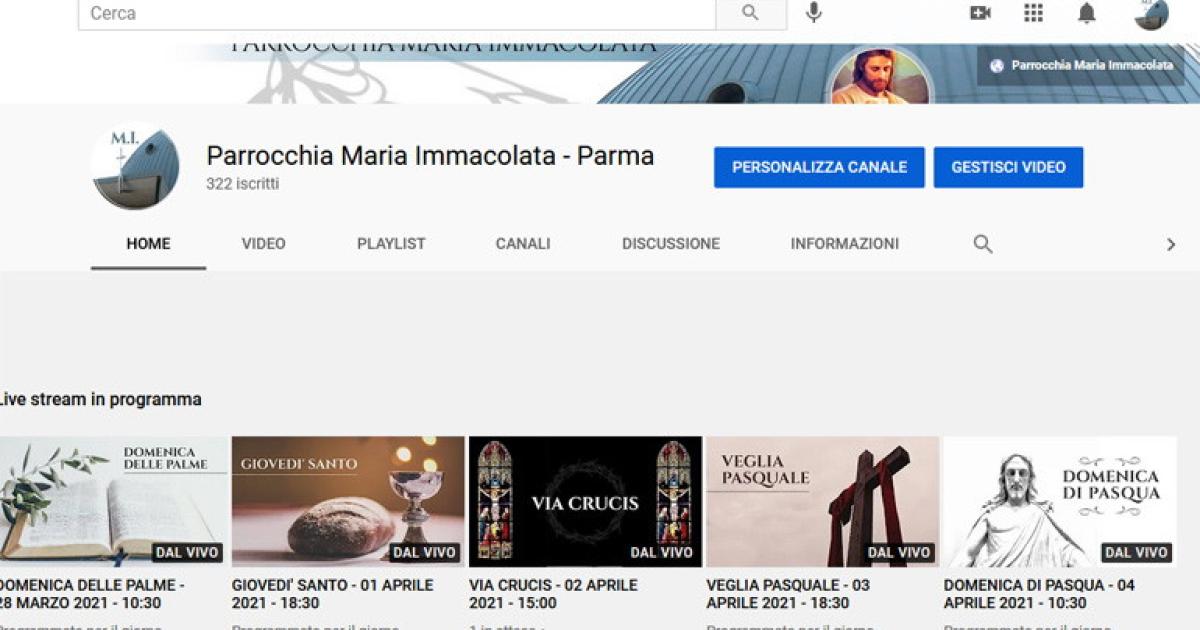Go to the CANALI tab

[x=523, y=244]
